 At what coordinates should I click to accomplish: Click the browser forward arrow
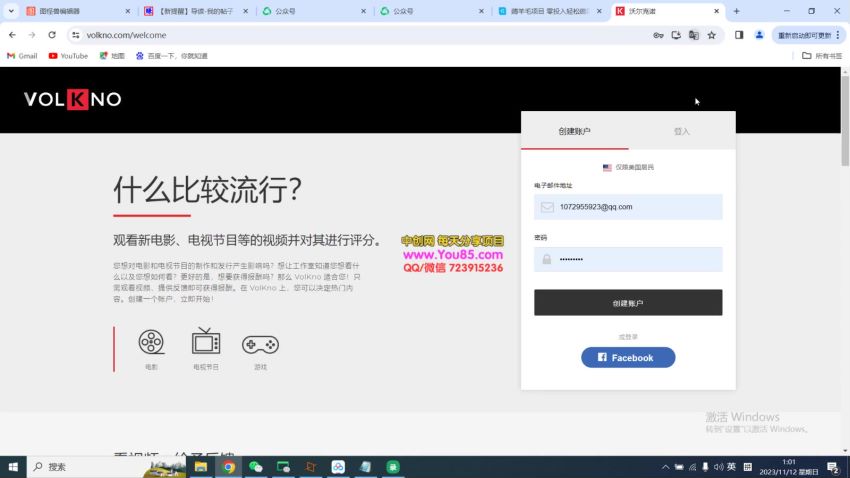[x=32, y=35]
